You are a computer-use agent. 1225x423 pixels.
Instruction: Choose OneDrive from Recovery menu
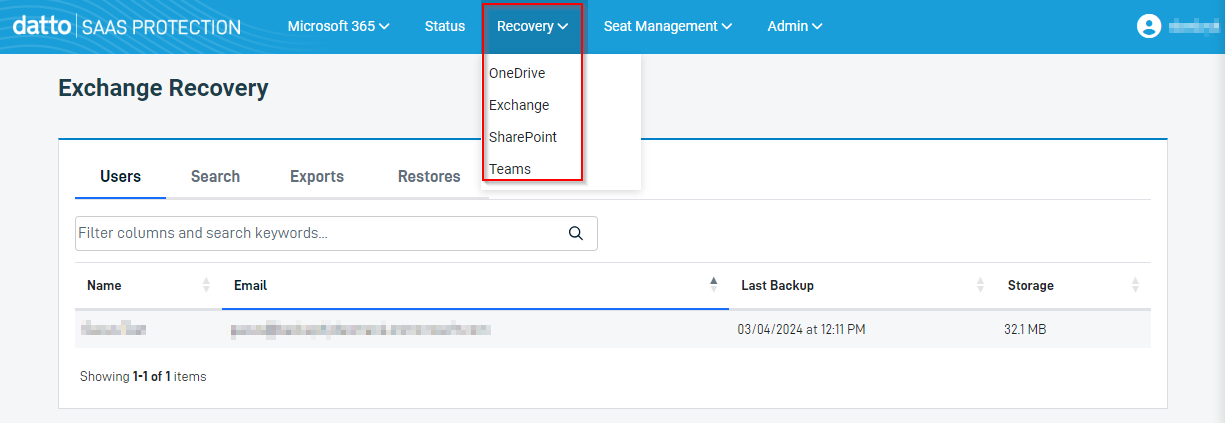[517, 73]
